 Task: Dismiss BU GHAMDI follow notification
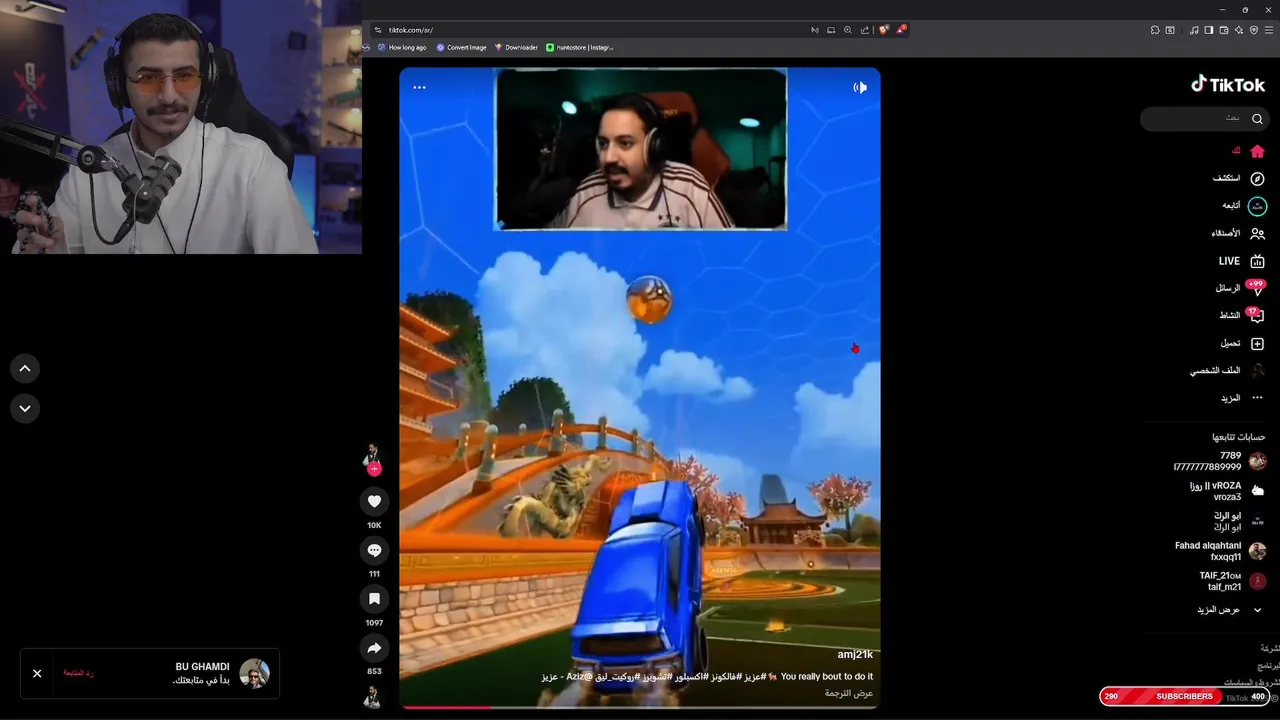point(37,673)
